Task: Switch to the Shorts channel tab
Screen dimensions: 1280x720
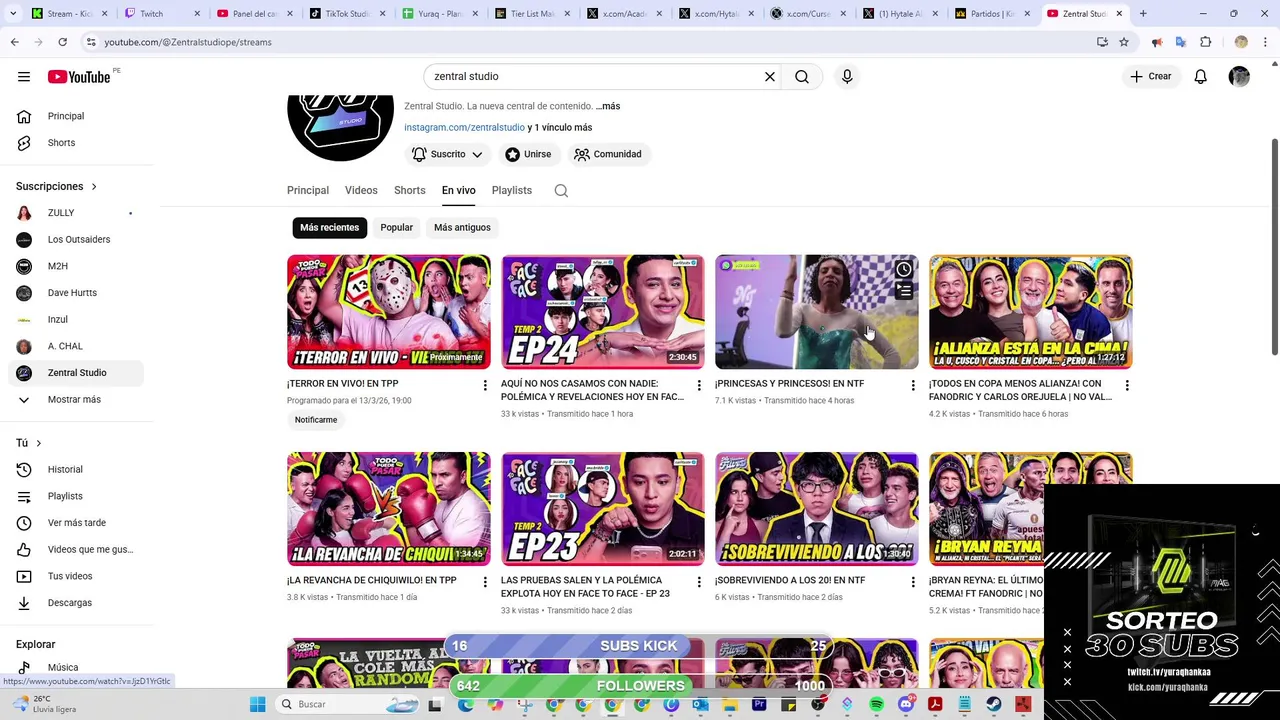Action: pyautogui.click(x=410, y=190)
